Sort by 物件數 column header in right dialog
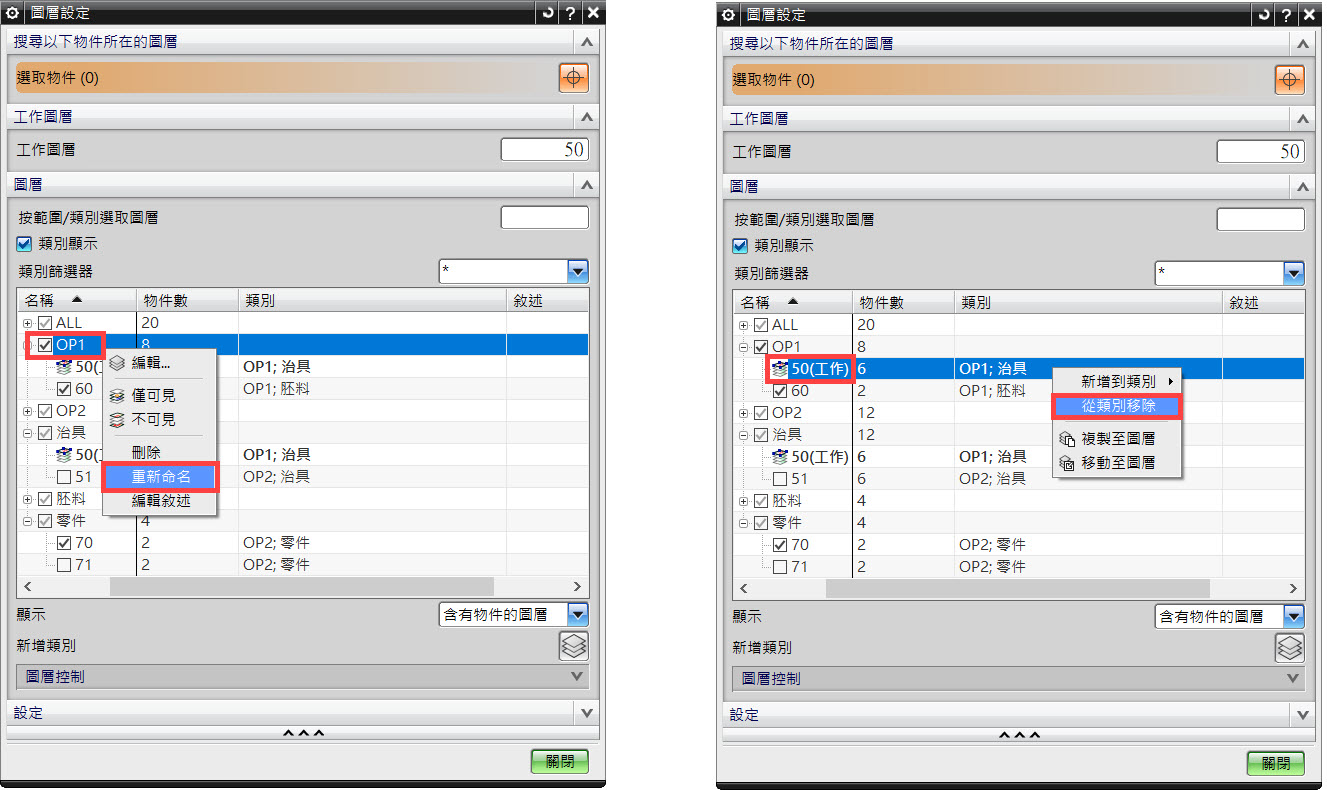This screenshot has height=790, width=1327. coord(903,302)
